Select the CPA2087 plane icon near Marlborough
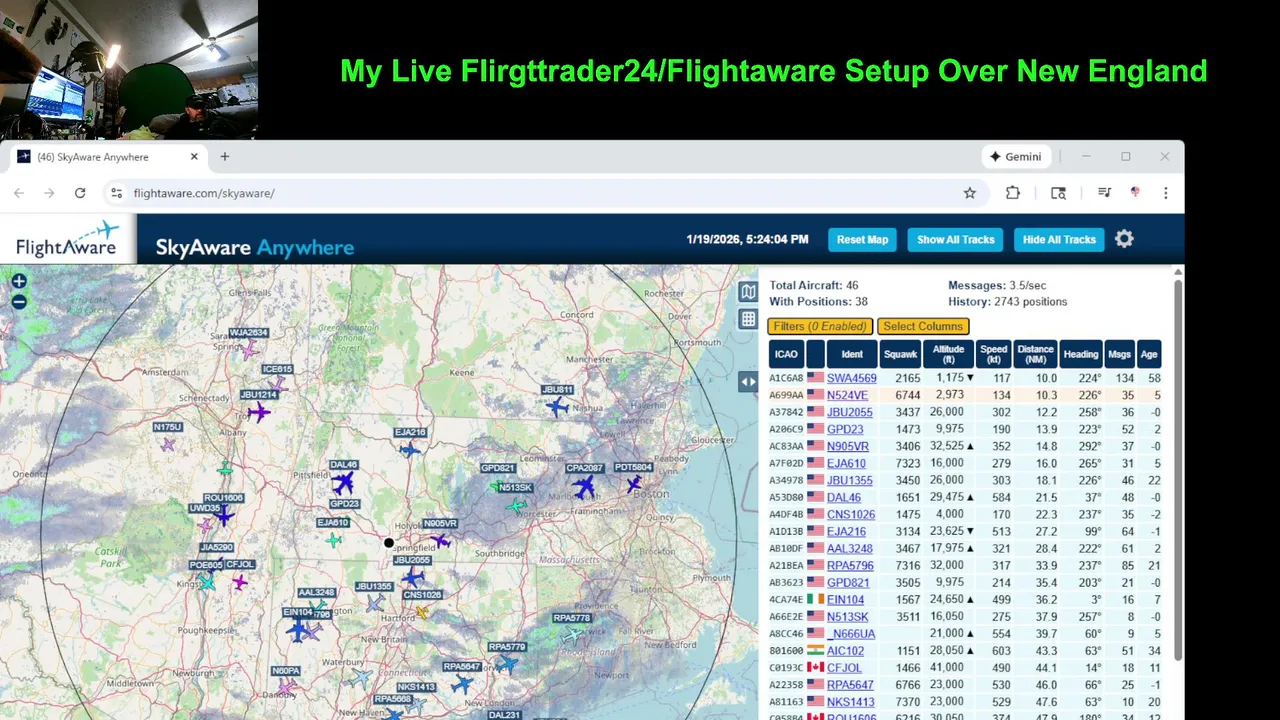 (x=583, y=487)
